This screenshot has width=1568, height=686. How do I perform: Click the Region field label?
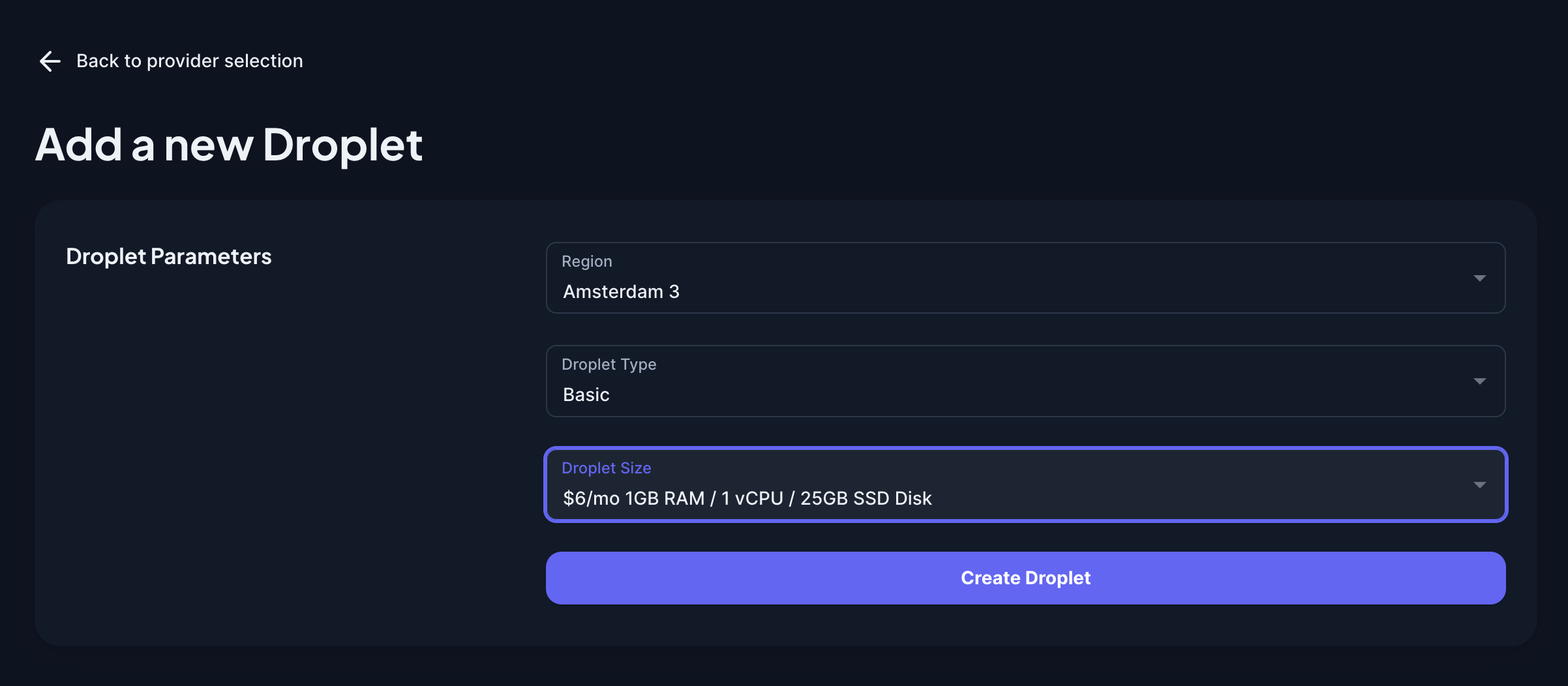586,261
